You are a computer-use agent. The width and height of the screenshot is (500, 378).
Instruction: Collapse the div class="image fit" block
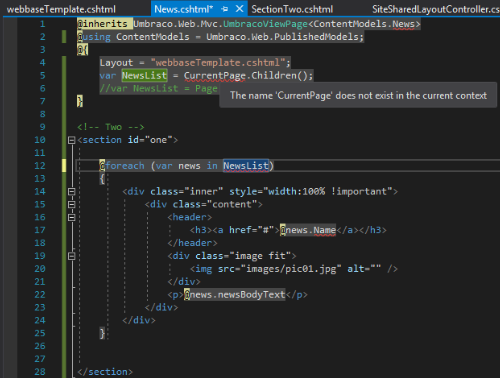[71, 256]
